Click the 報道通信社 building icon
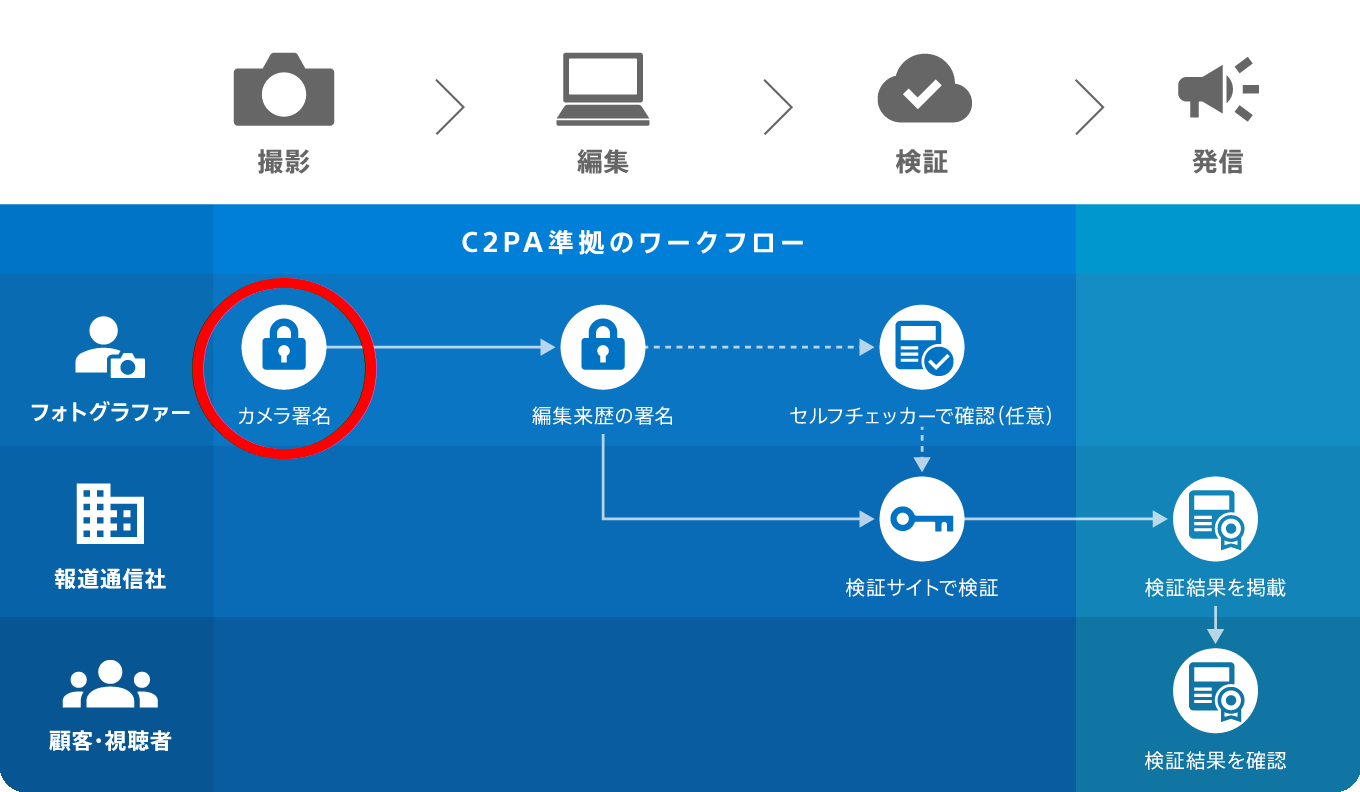Screen dimensions: 1360x792 click(x=110, y=514)
